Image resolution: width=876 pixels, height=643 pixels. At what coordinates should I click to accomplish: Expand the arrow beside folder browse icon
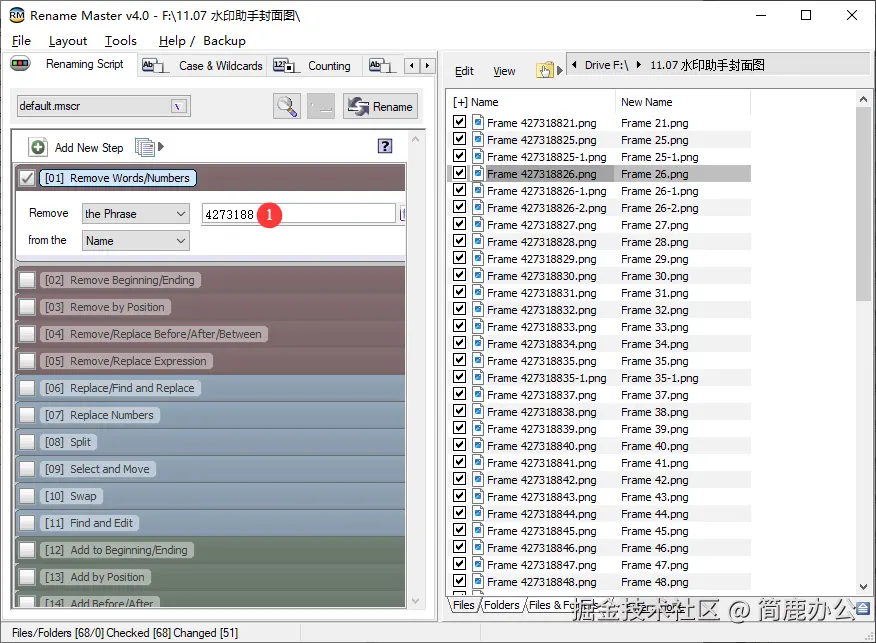point(559,71)
